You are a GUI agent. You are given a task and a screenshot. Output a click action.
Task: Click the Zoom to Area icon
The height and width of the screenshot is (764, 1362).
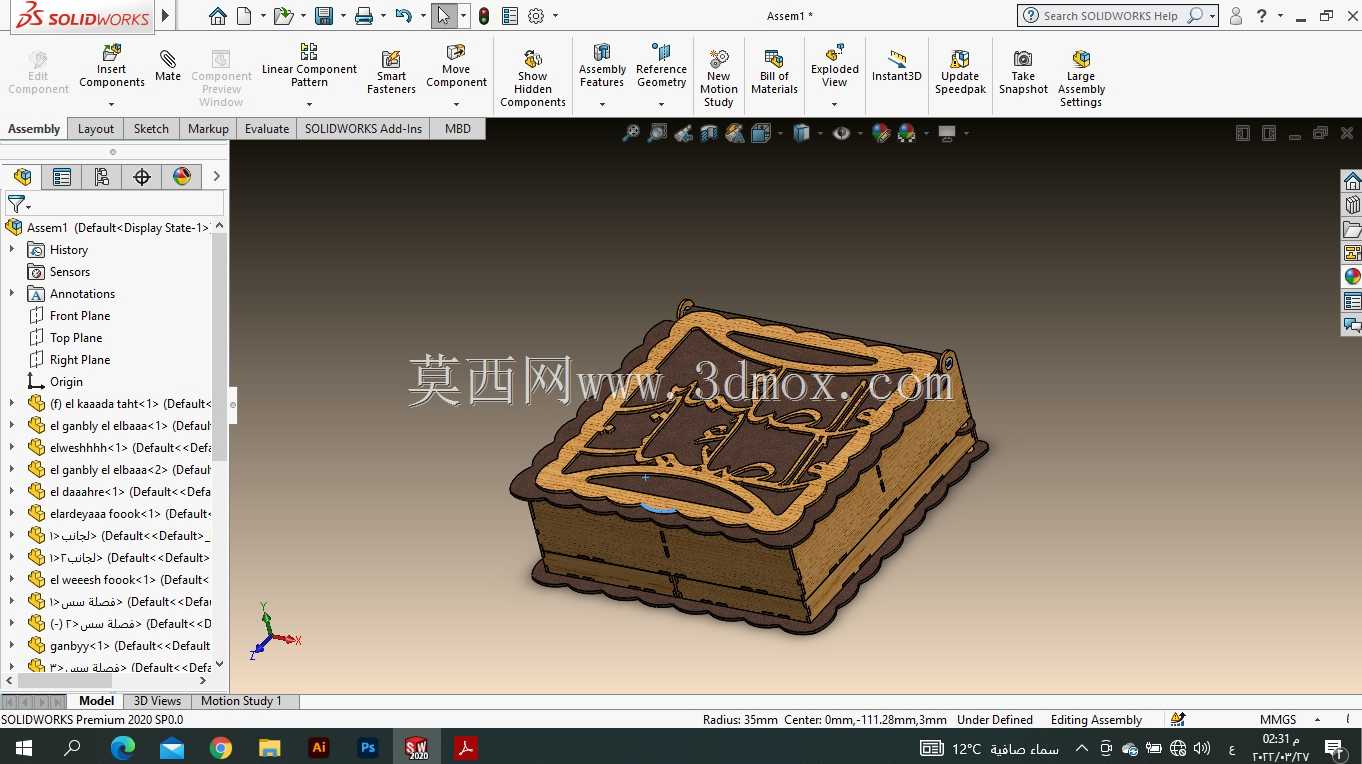(657, 133)
